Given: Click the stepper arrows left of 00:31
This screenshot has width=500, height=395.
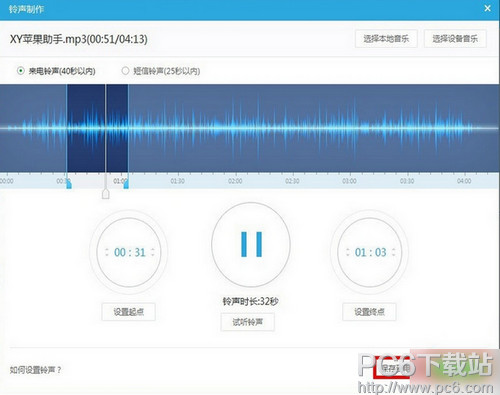Looking at the screenshot, I should [107, 252].
